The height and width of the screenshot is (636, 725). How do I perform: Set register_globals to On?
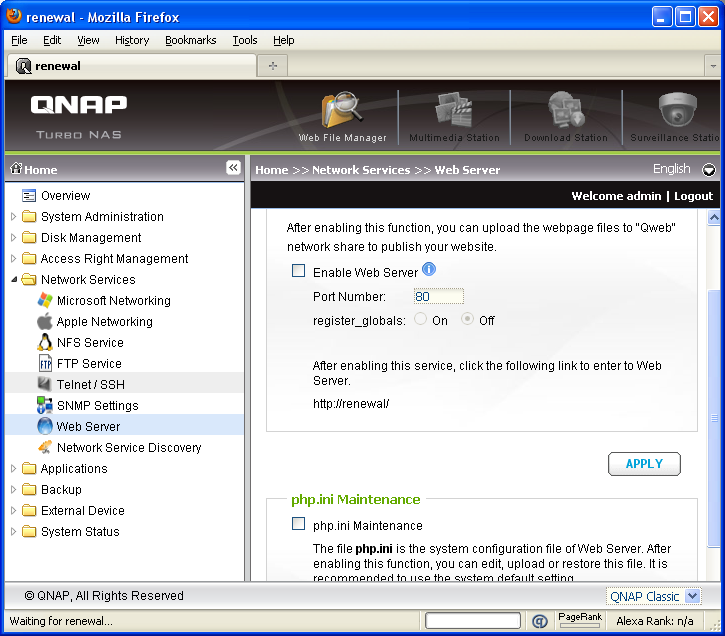[419, 320]
